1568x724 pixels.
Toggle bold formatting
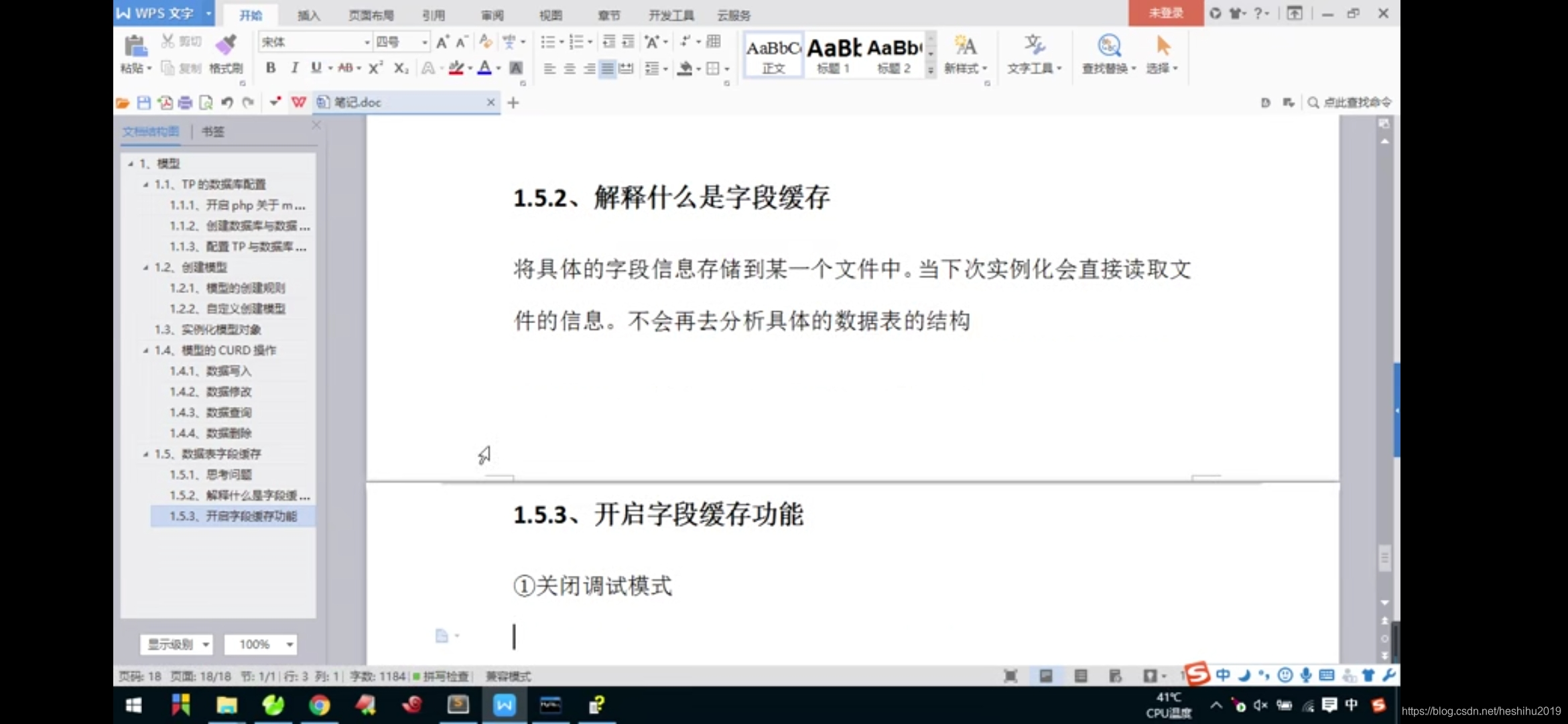(271, 68)
